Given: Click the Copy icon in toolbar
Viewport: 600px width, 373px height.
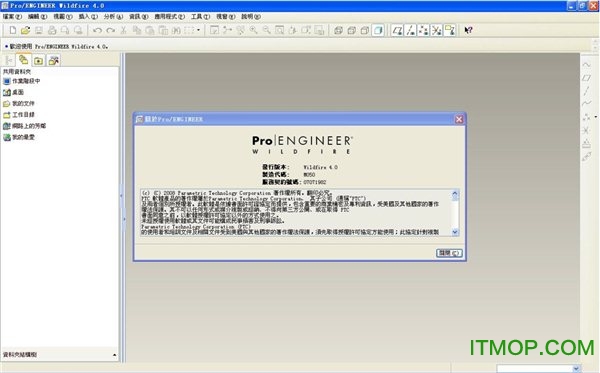Looking at the screenshot, I should click(137, 30).
